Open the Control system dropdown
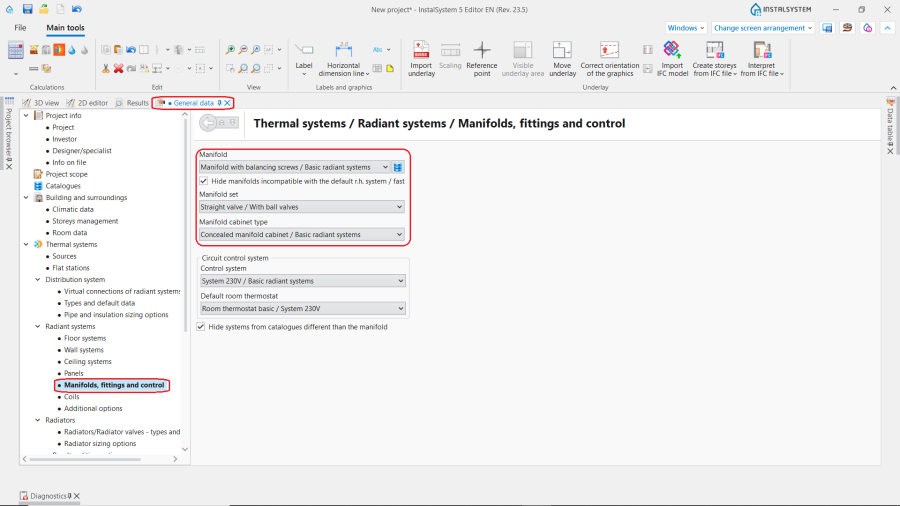 coord(302,281)
